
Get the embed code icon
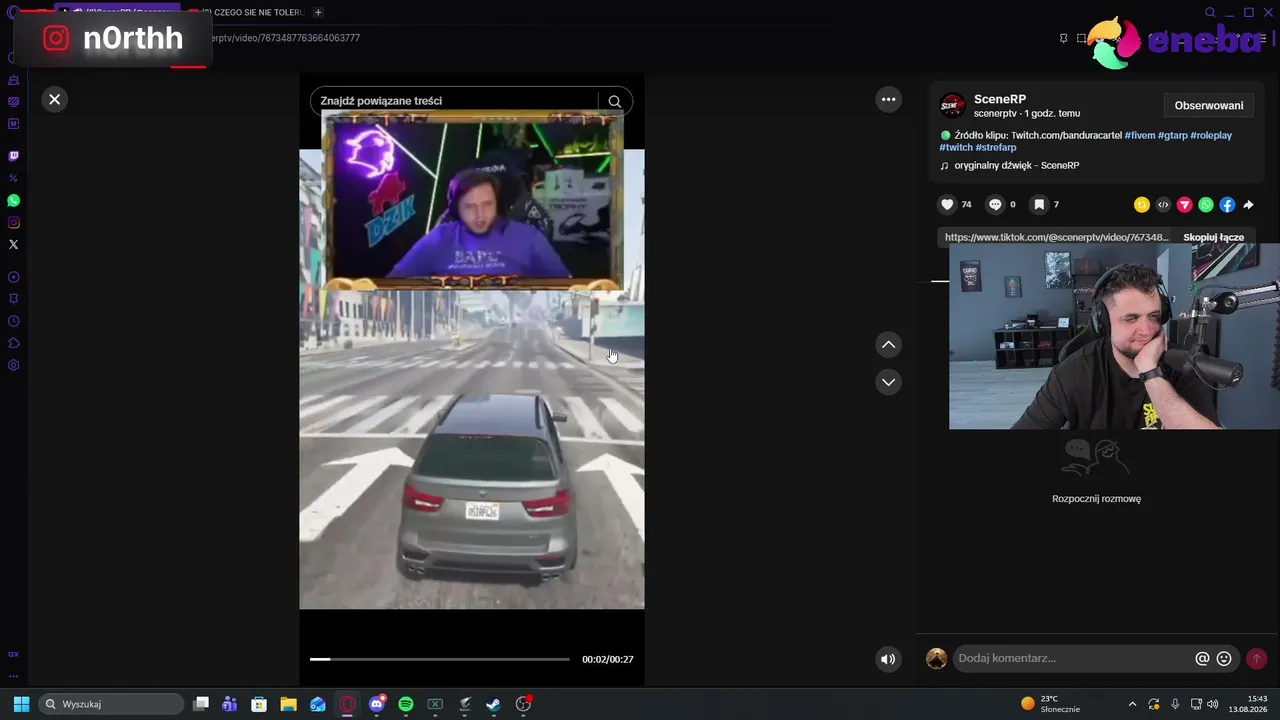(x=1163, y=205)
